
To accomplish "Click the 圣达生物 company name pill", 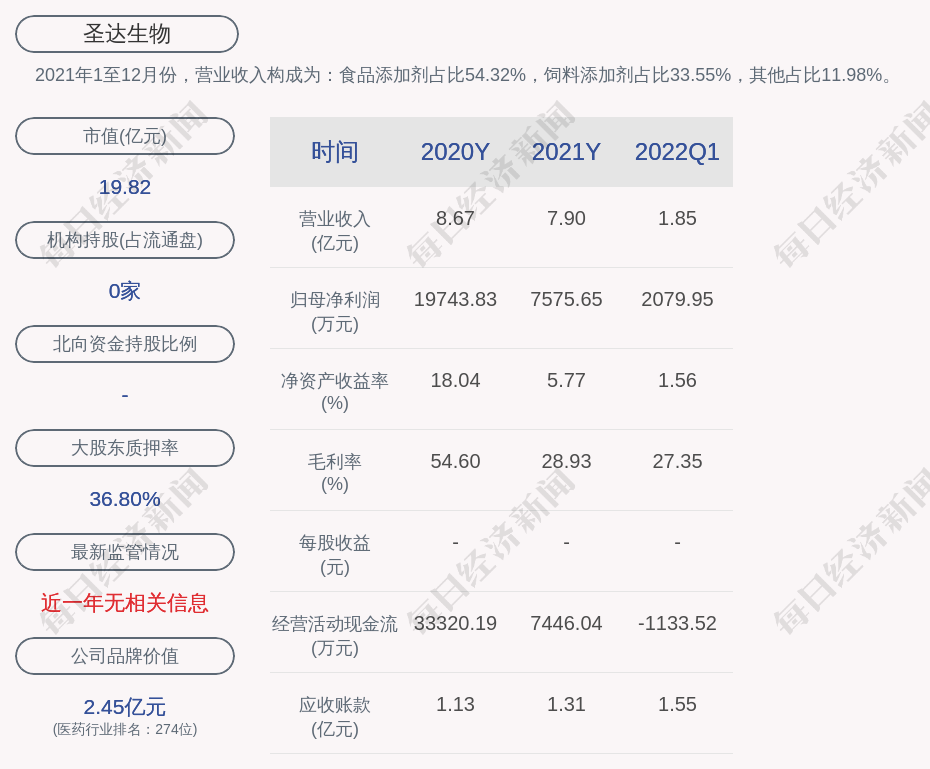I will click(127, 34).
